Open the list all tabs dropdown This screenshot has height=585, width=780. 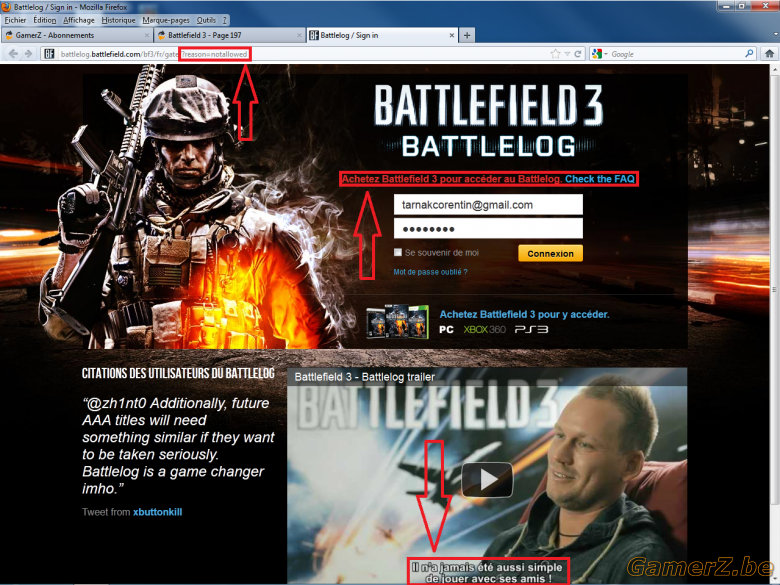pos(776,35)
